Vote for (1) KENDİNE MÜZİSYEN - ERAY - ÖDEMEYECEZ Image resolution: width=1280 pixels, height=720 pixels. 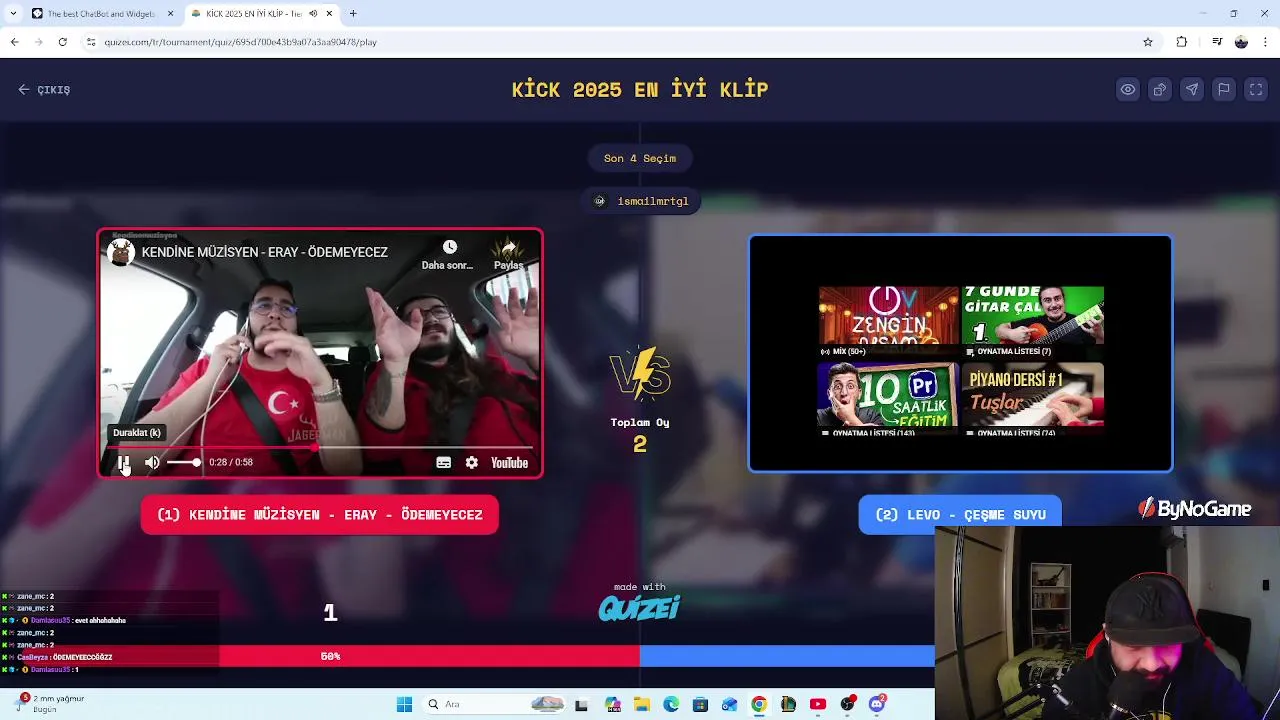(x=320, y=514)
